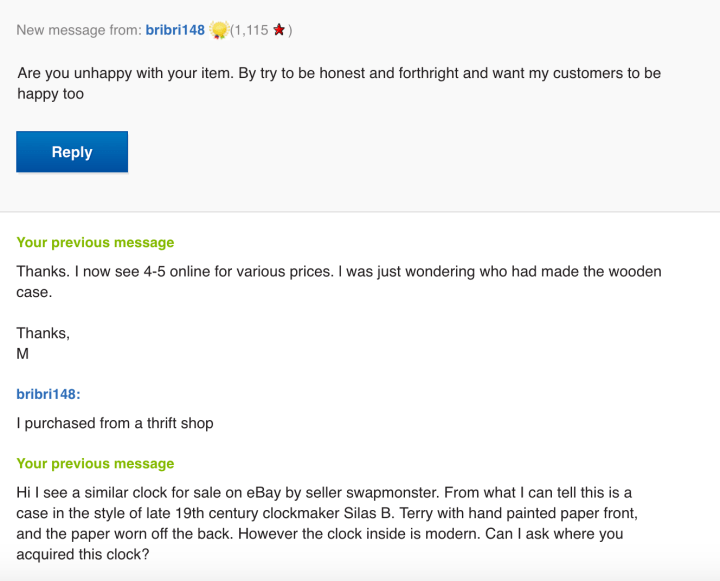Viewport: 720px width, 581px height.
Task: Open bribri148 profile link in header
Action: point(175,30)
